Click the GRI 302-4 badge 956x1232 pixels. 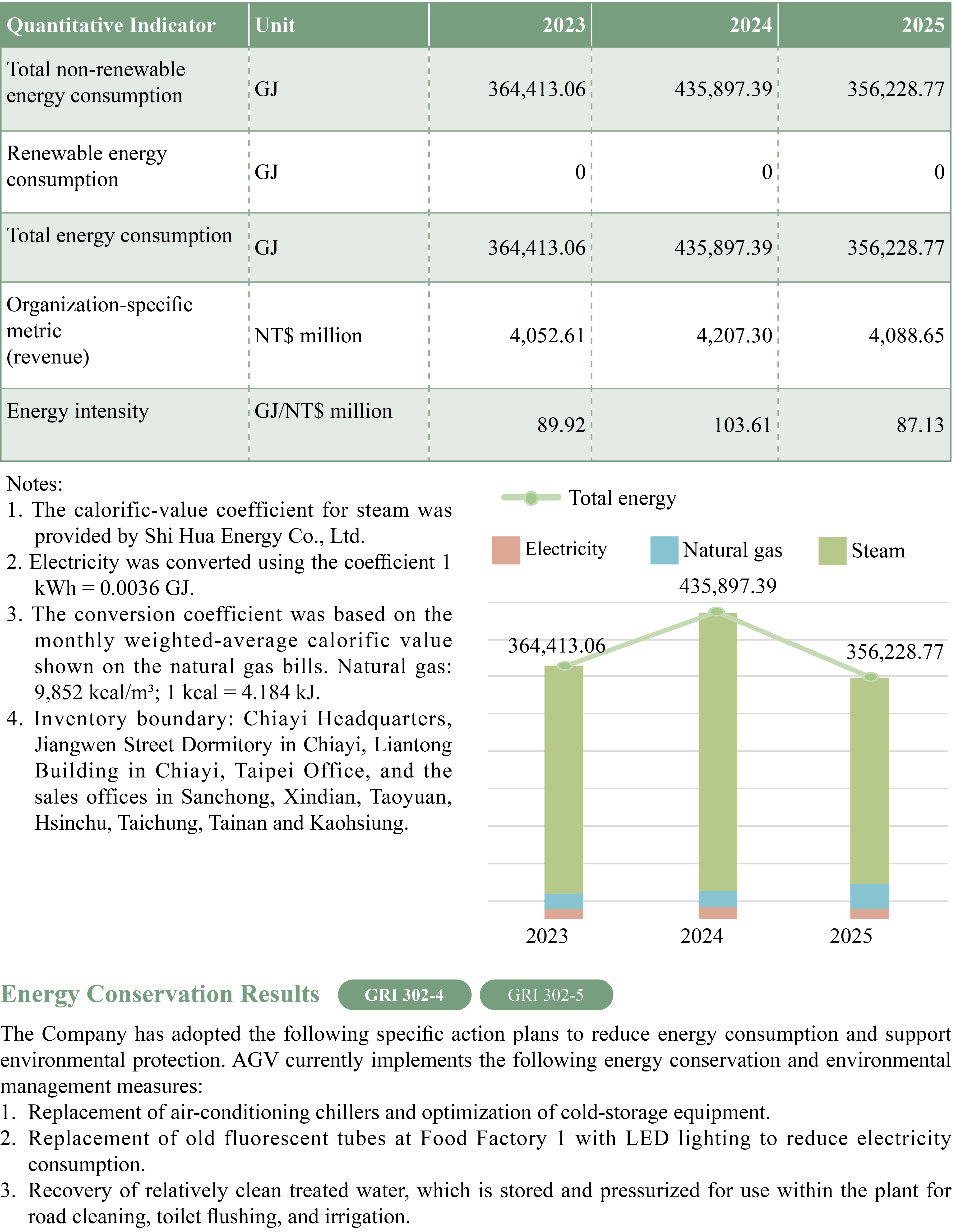404,994
